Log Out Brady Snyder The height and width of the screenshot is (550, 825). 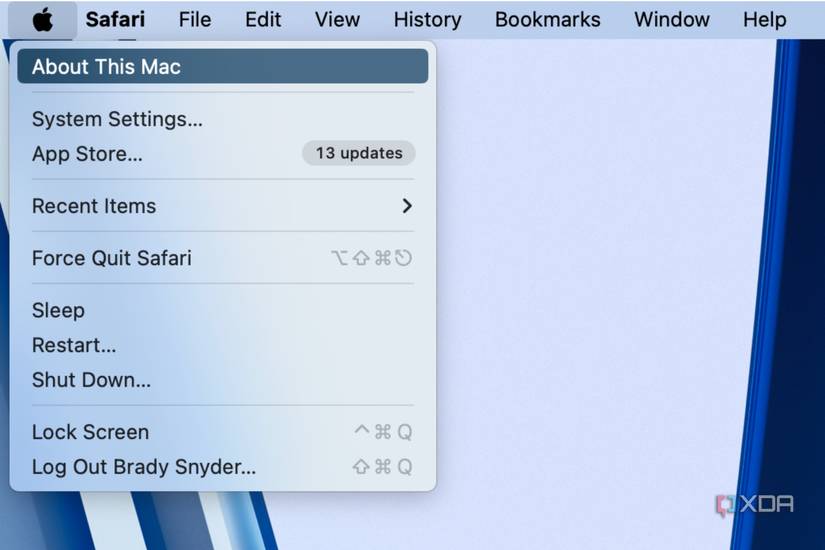click(x=223, y=466)
